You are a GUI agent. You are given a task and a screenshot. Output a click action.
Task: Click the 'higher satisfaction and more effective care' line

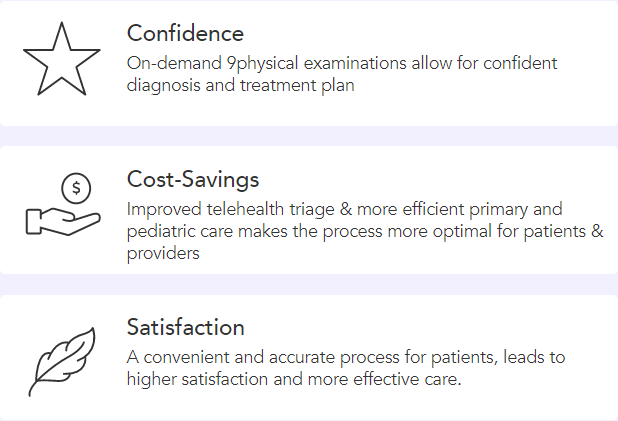click(x=294, y=378)
